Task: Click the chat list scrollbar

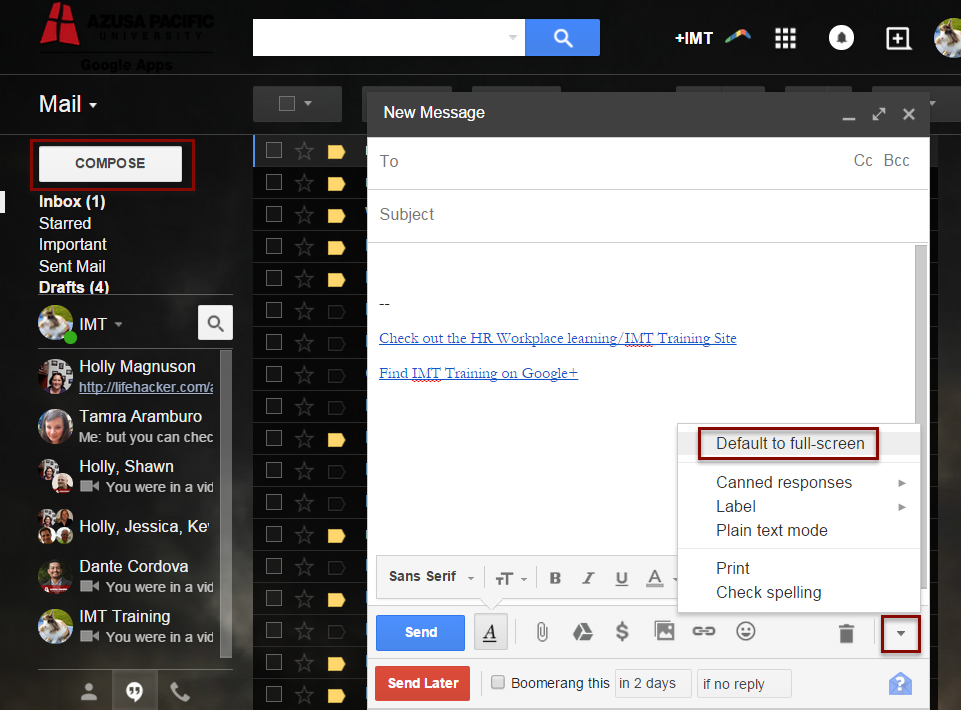Action: tap(226, 503)
